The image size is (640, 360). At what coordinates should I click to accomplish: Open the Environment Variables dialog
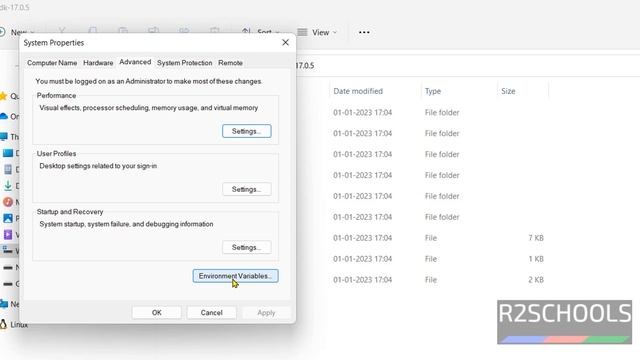tap(236, 276)
